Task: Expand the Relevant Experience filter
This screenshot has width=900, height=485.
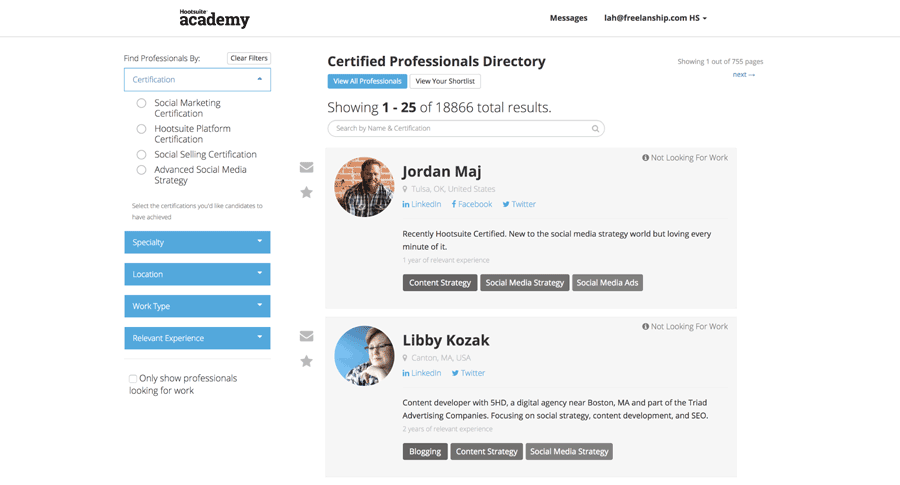Action: pyautogui.click(x=197, y=339)
